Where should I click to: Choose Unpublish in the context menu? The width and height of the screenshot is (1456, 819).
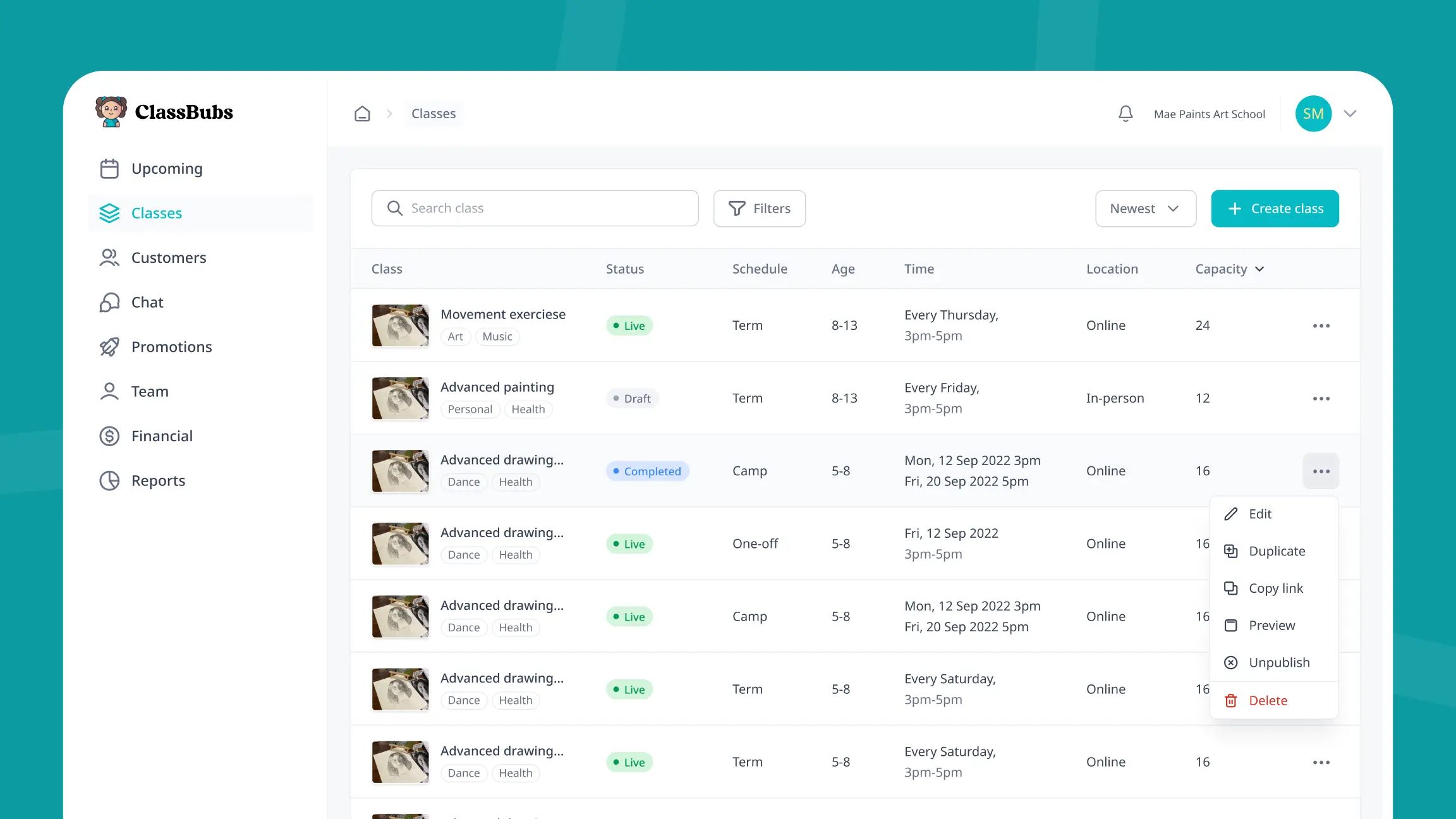(1279, 663)
